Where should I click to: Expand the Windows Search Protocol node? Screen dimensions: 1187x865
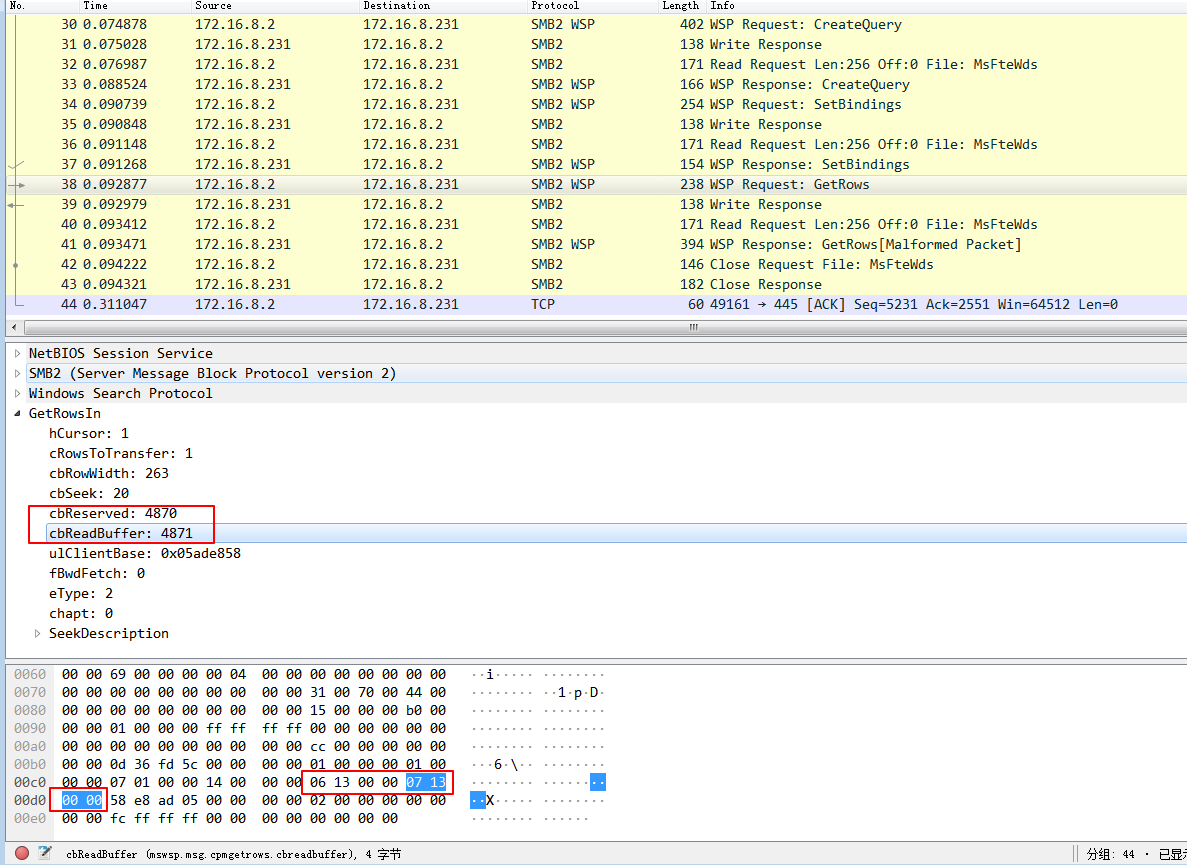(17, 394)
